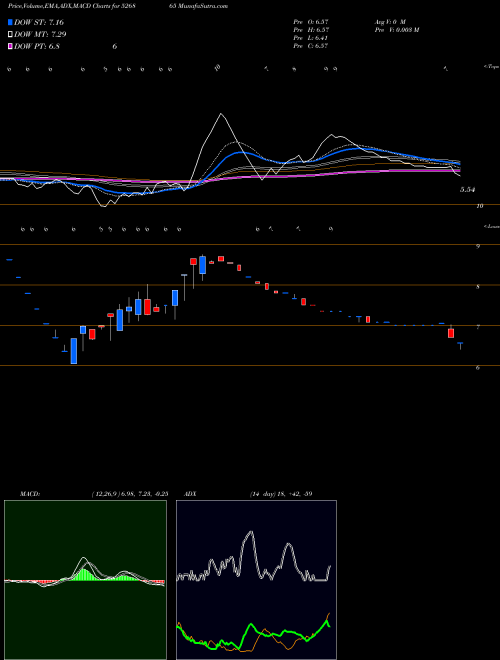
Task: Click the '<-Lows' marker label
Action: tap(491, 226)
